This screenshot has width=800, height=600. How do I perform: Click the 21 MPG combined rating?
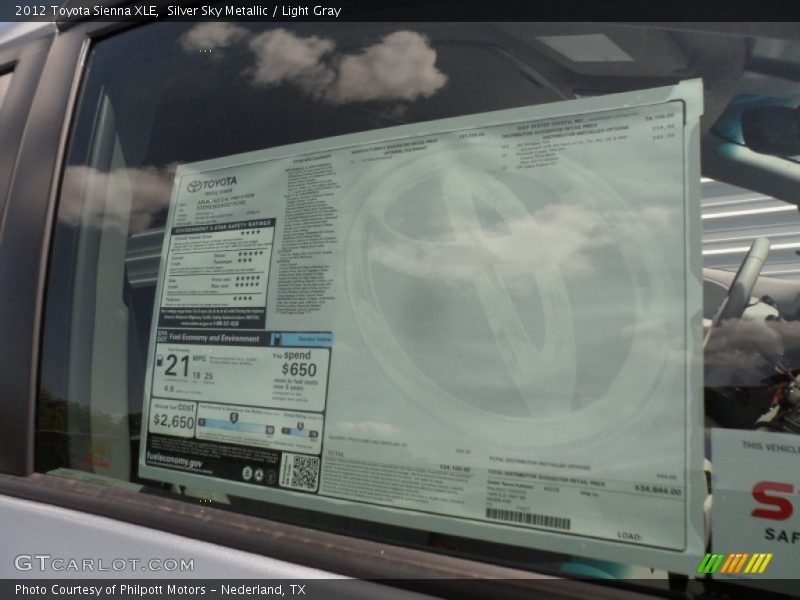coord(177,366)
